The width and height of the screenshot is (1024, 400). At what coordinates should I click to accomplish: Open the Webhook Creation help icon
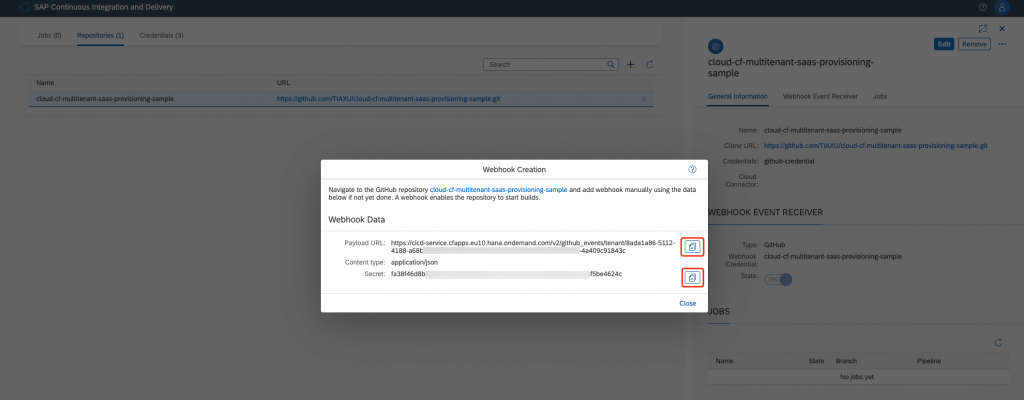[x=692, y=169]
